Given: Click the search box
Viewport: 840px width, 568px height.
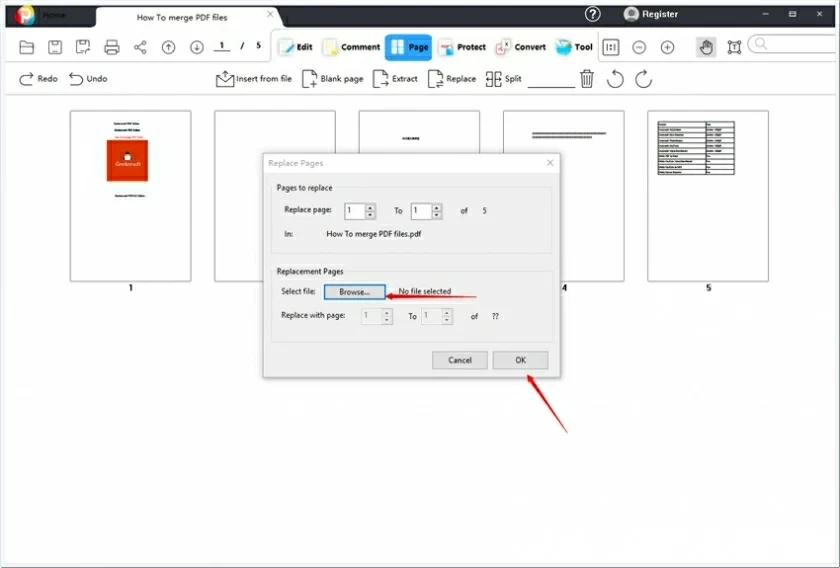Looking at the screenshot, I should click(794, 44).
